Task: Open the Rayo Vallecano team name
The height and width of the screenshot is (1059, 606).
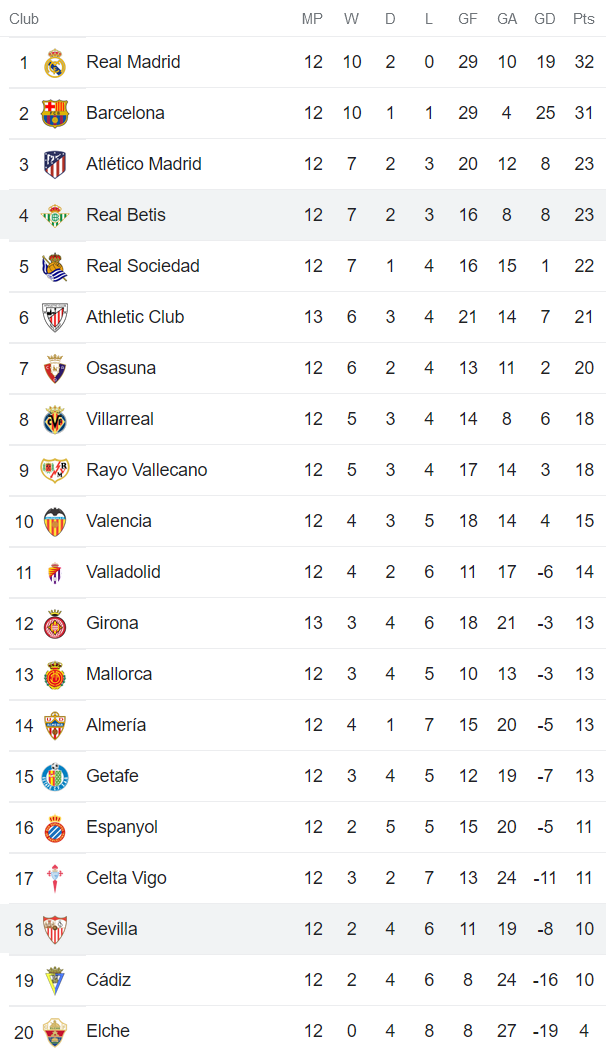Action: point(147,470)
